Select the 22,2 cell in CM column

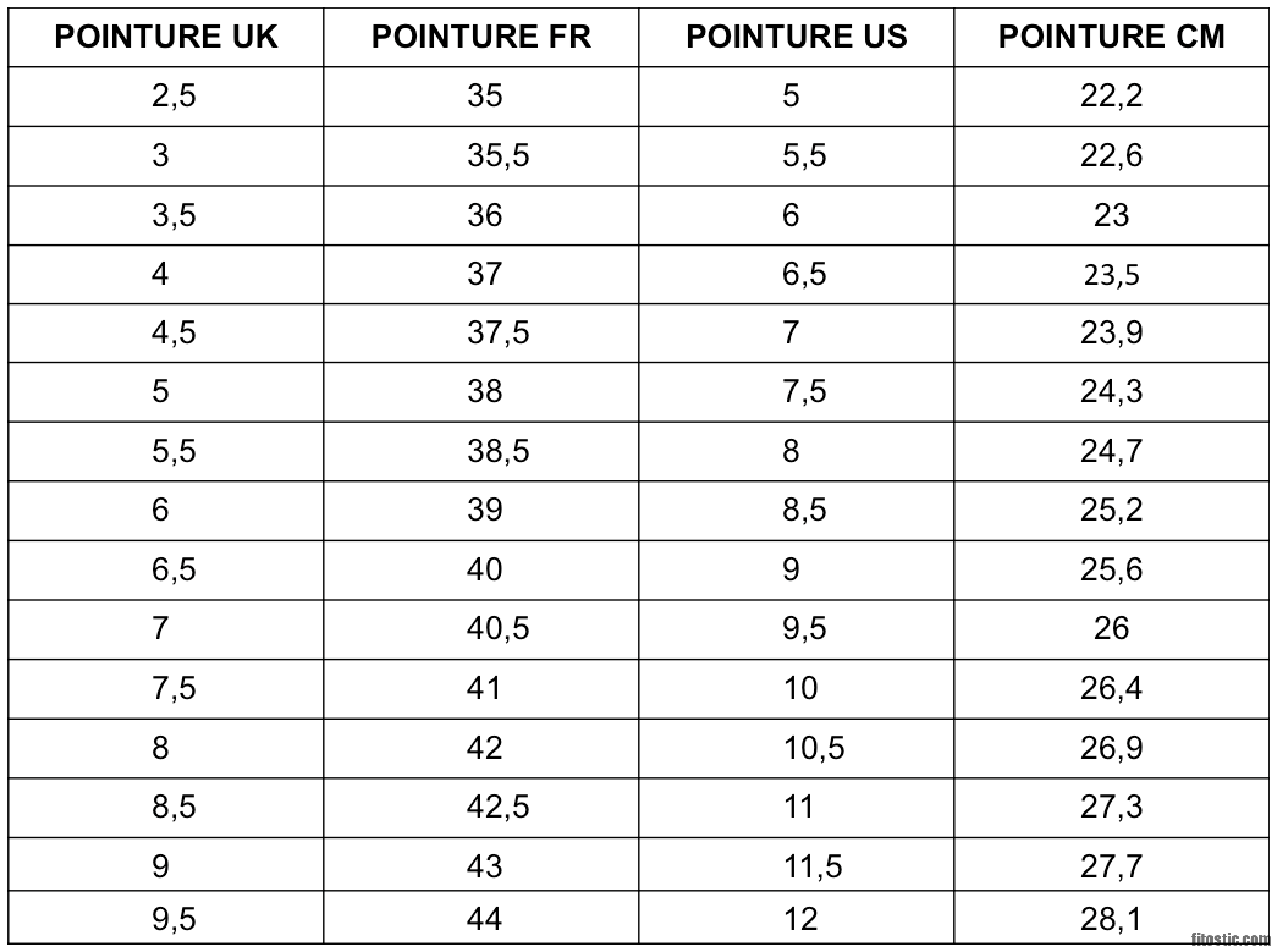point(1111,96)
